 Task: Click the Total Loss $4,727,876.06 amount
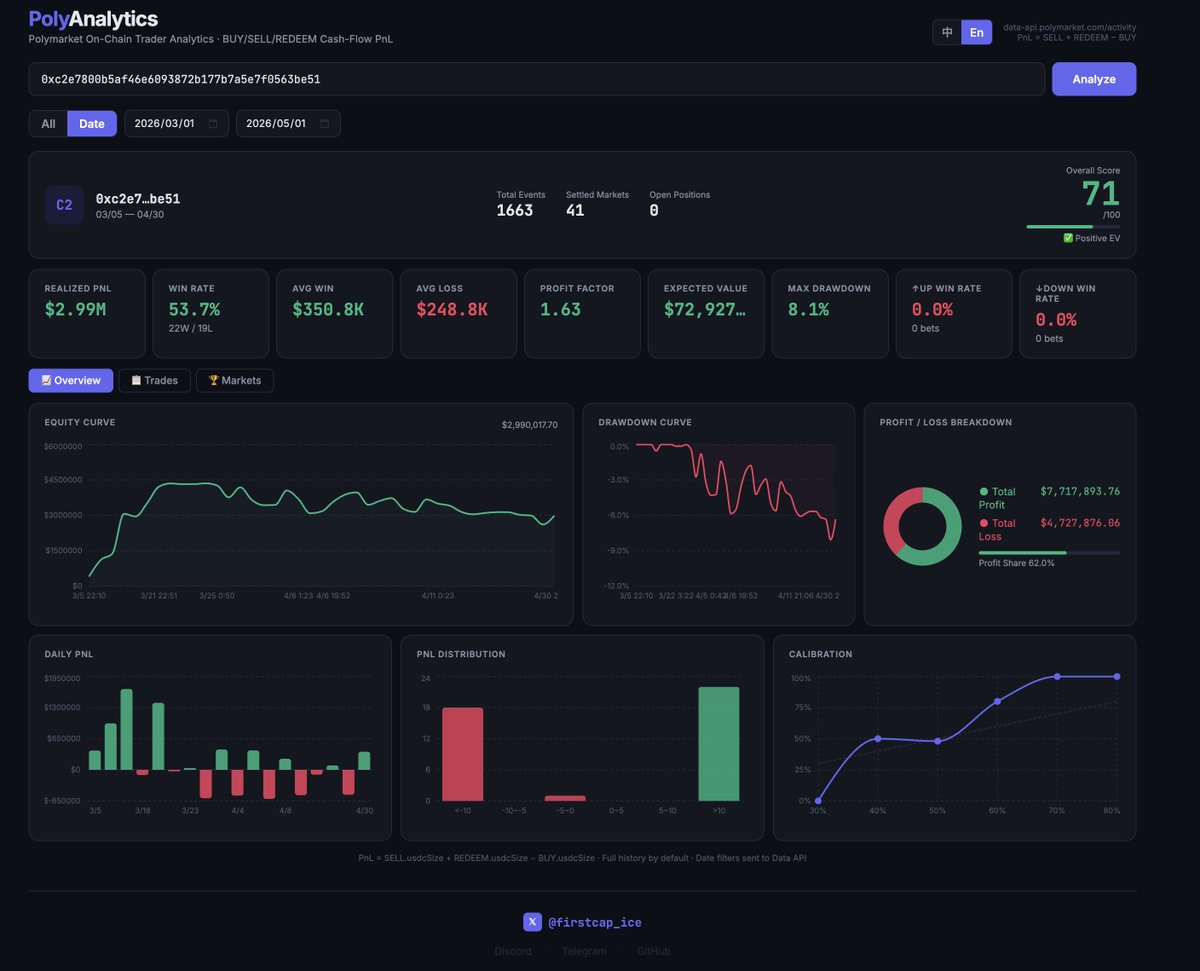point(1080,522)
